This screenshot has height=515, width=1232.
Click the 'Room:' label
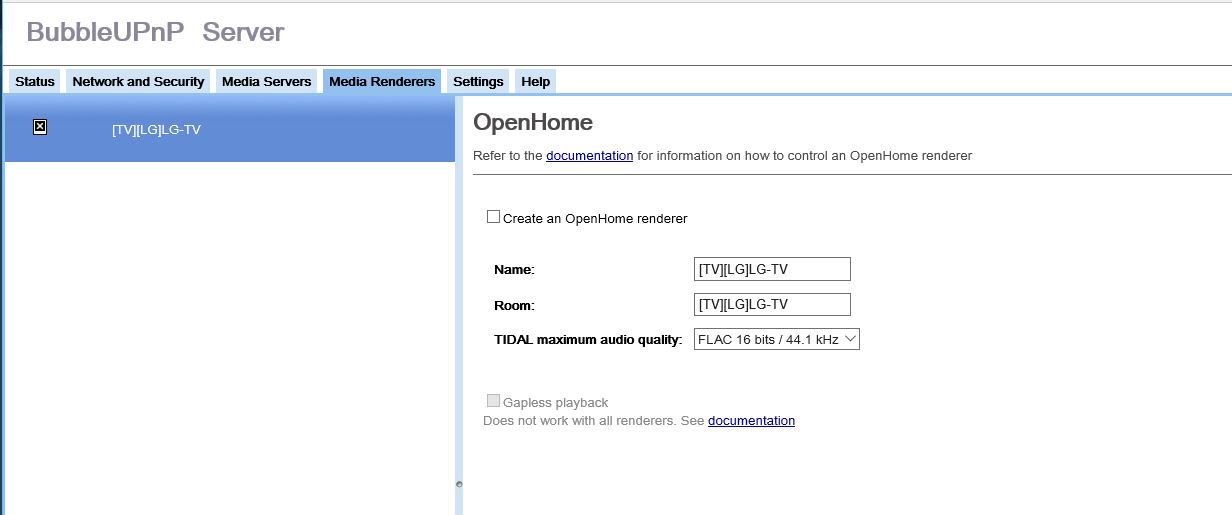click(x=514, y=305)
